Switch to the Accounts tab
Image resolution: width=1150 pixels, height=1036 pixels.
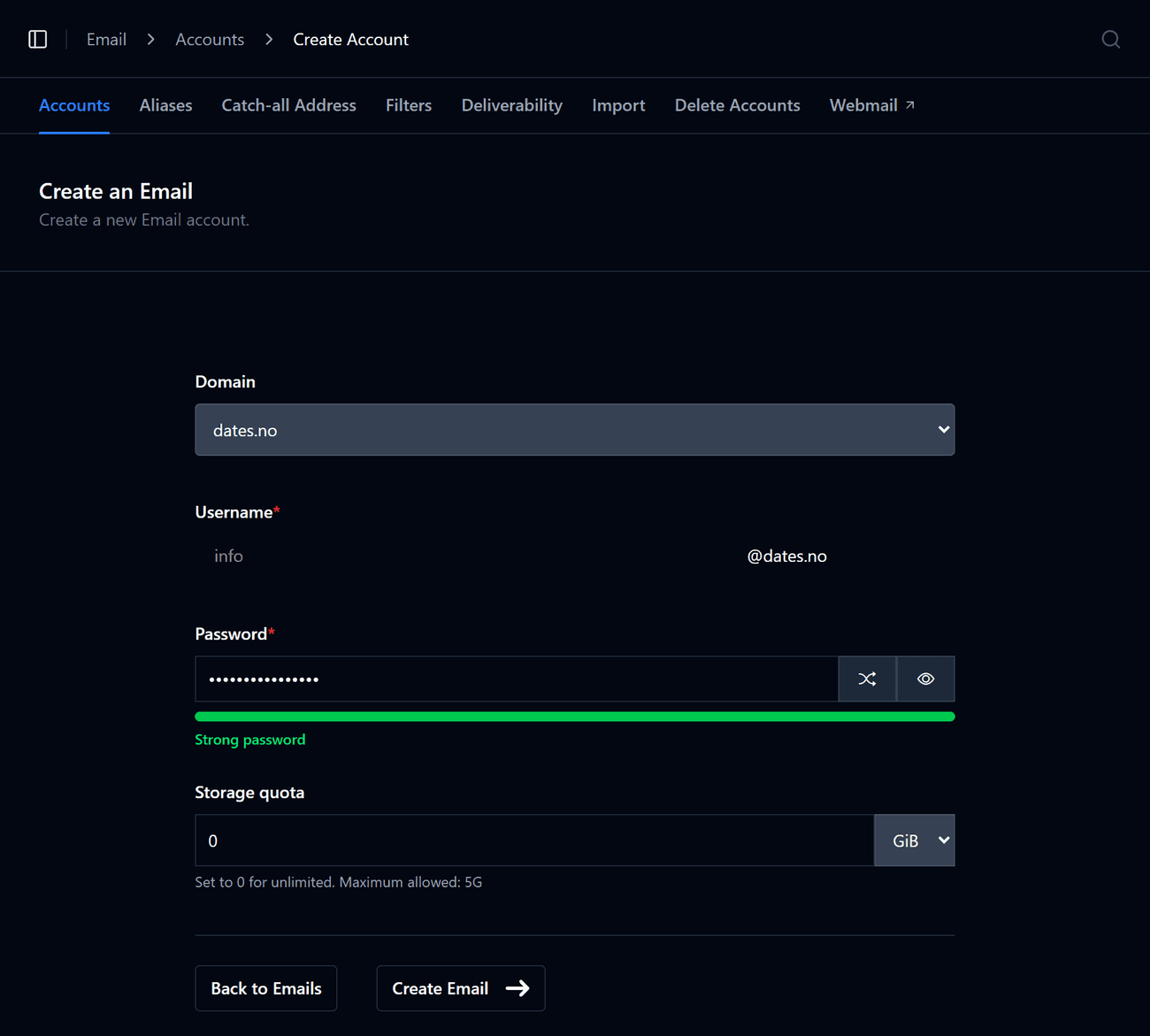tap(74, 105)
